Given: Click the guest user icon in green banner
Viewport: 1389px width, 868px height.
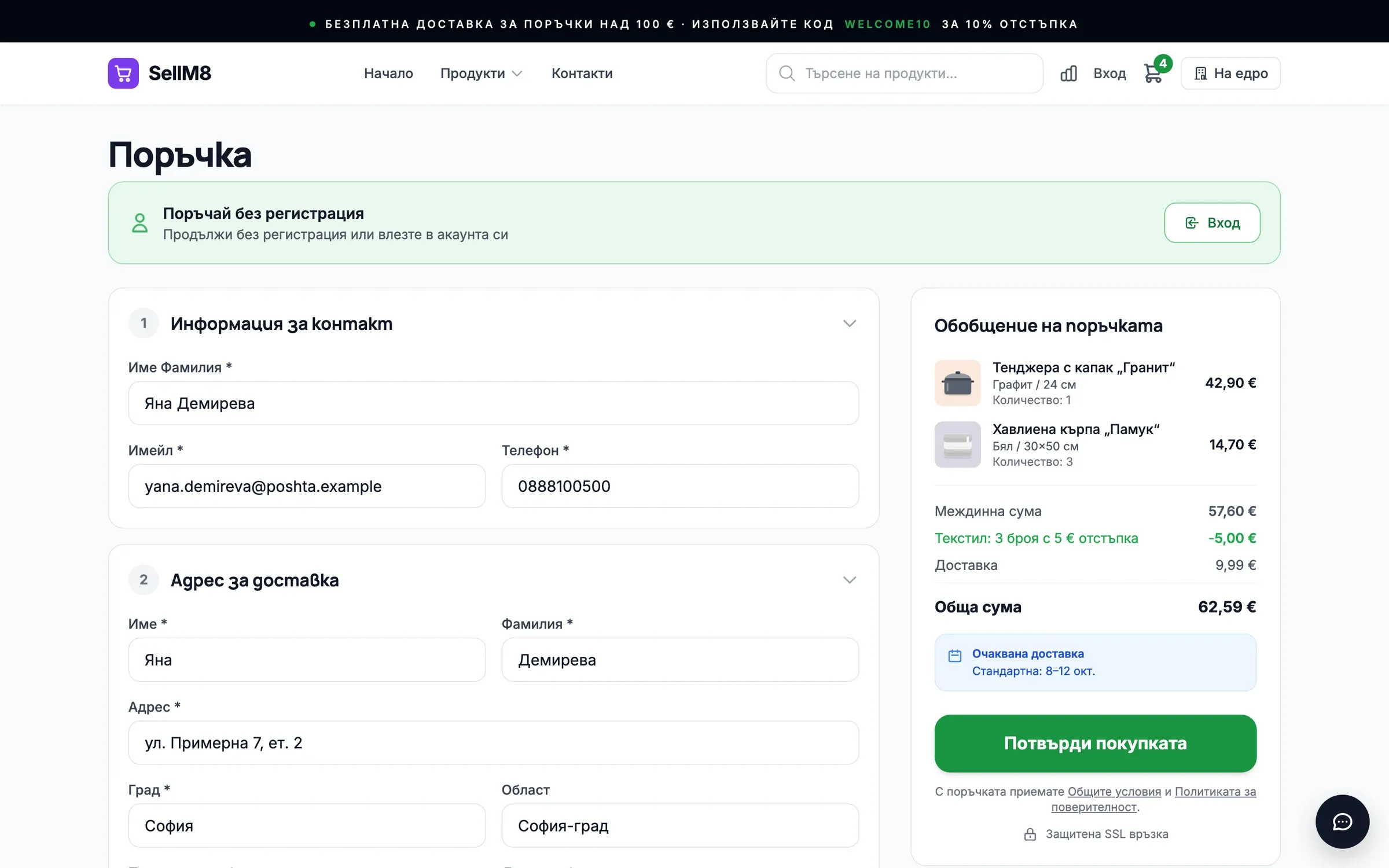Looking at the screenshot, I should tap(139, 223).
